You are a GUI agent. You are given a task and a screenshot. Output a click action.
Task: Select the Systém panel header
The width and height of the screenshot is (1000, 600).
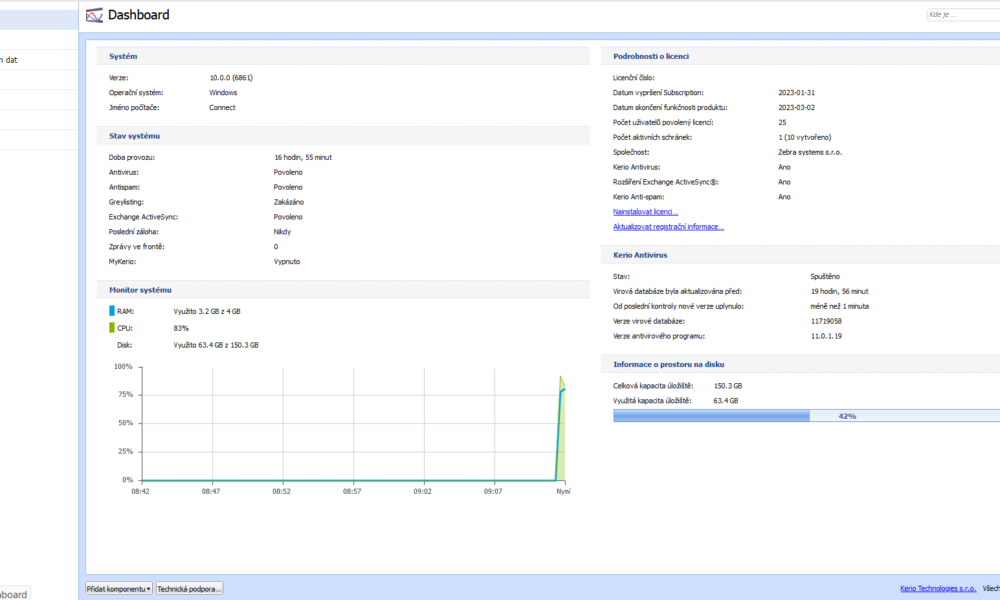click(123, 56)
